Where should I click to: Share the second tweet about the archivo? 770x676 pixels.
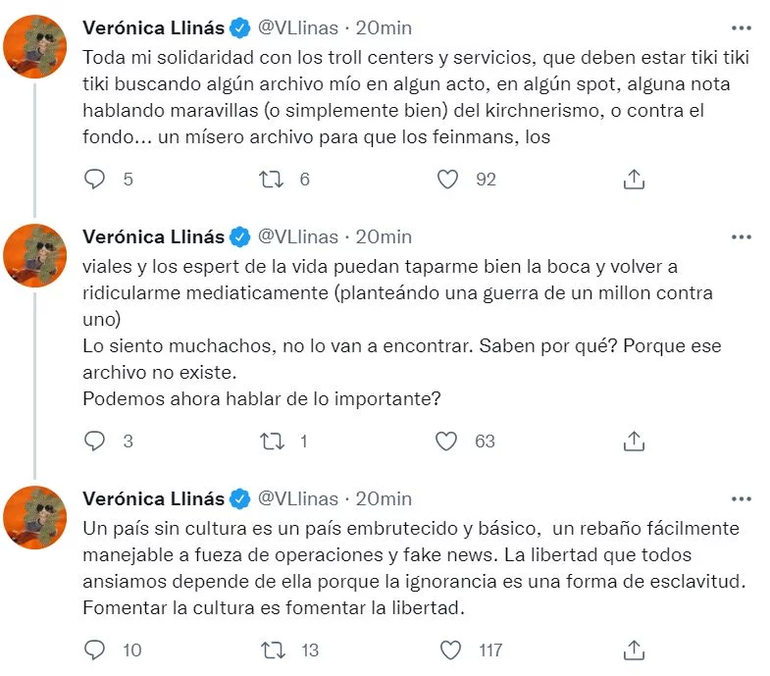633,441
